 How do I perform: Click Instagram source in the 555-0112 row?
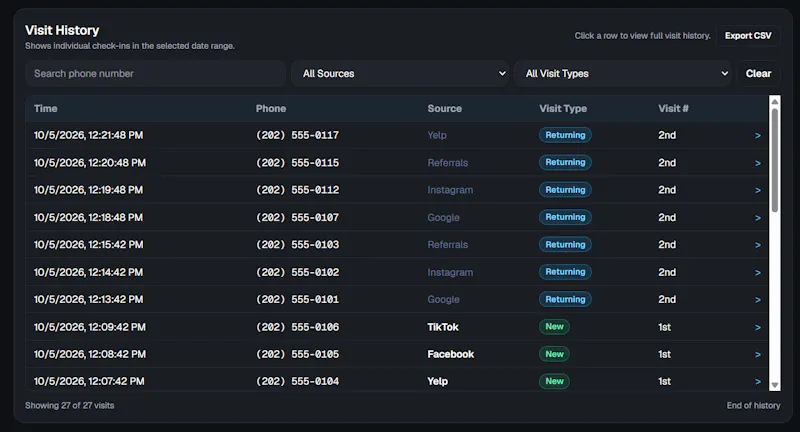(x=450, y=190)
